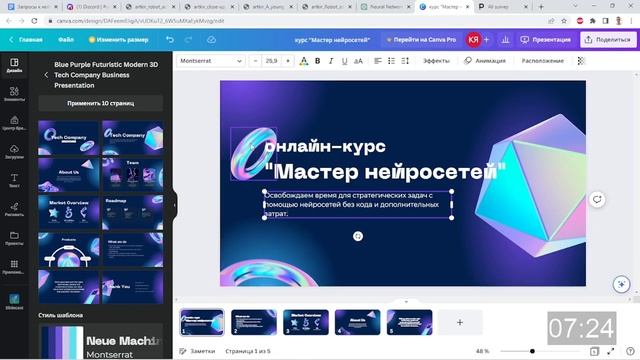Enter fullscreen mode icon
Viewport: 640px width, 360px height.
click(611, 351)
